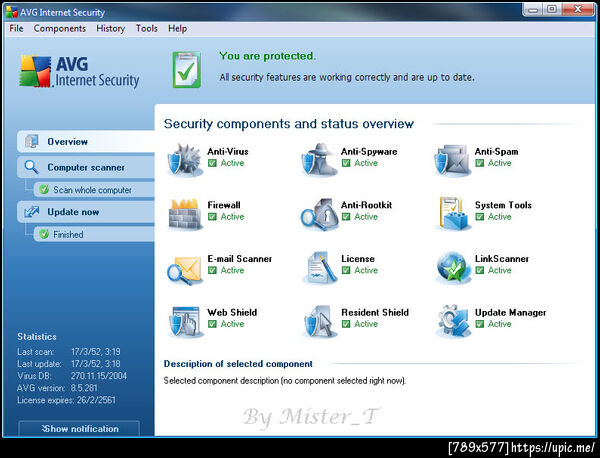
Task: Click the Overview computer icon in sidebar
Action: [32, 141]
